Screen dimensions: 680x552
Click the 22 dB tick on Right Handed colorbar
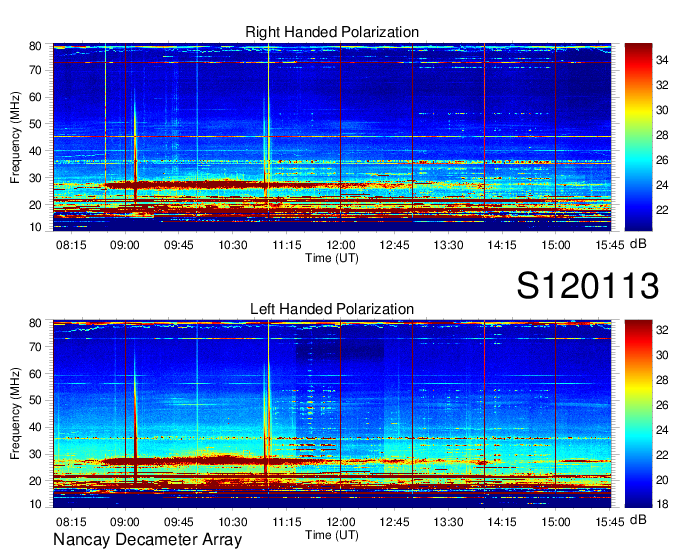(662, 210)
